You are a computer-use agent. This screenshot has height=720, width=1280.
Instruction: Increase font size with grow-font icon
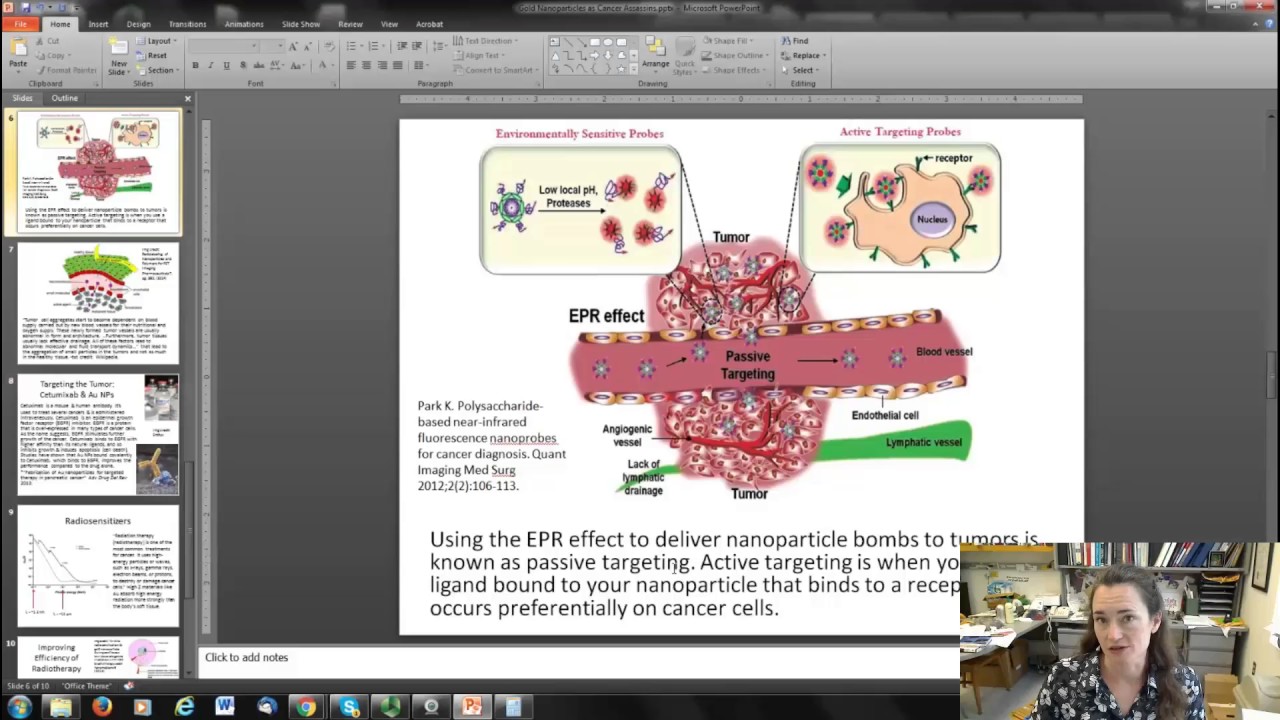pos(293,46)
